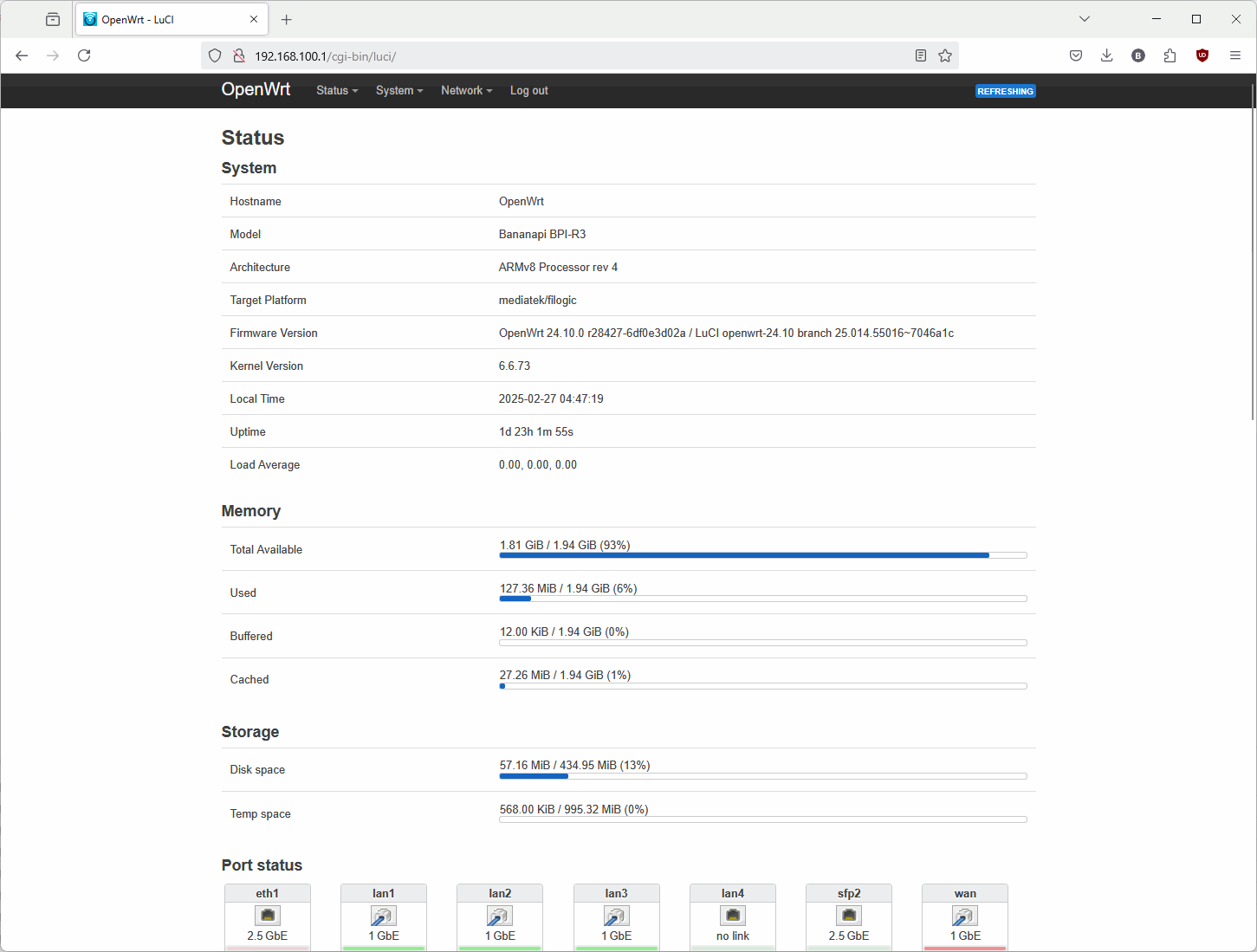Select the OpenWrt - LuCI browser tab

point(172,19)
